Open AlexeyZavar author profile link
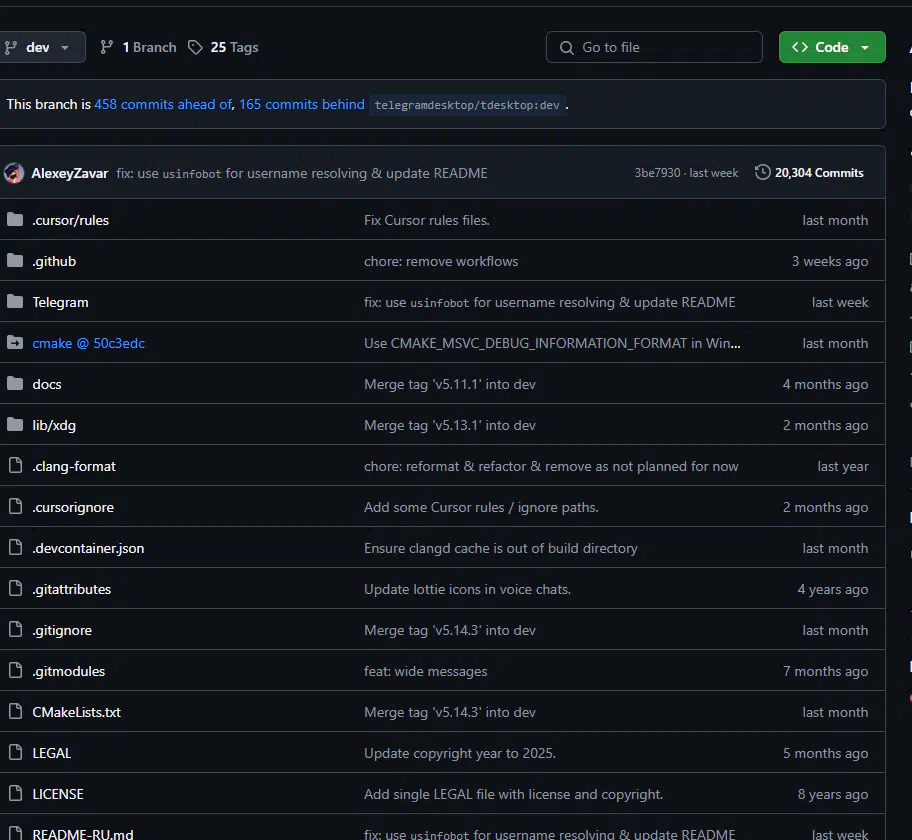912x840 pixels. pyautogui.click(x=70, y=173)
